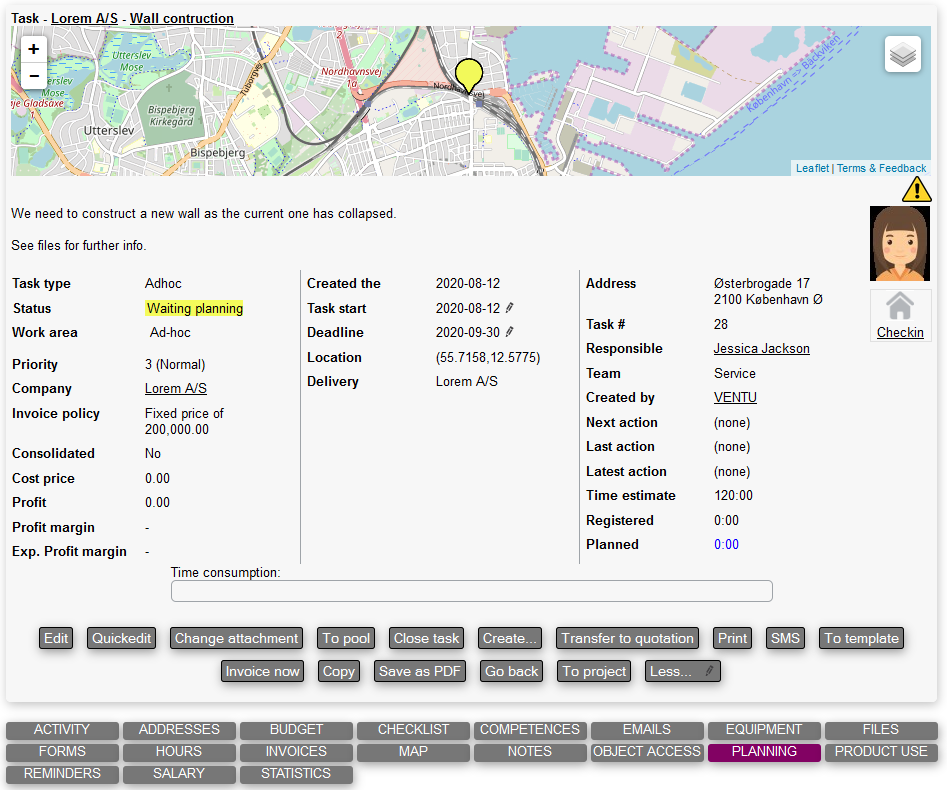
Task: Open the map layers selector
Action: point(902,55)
